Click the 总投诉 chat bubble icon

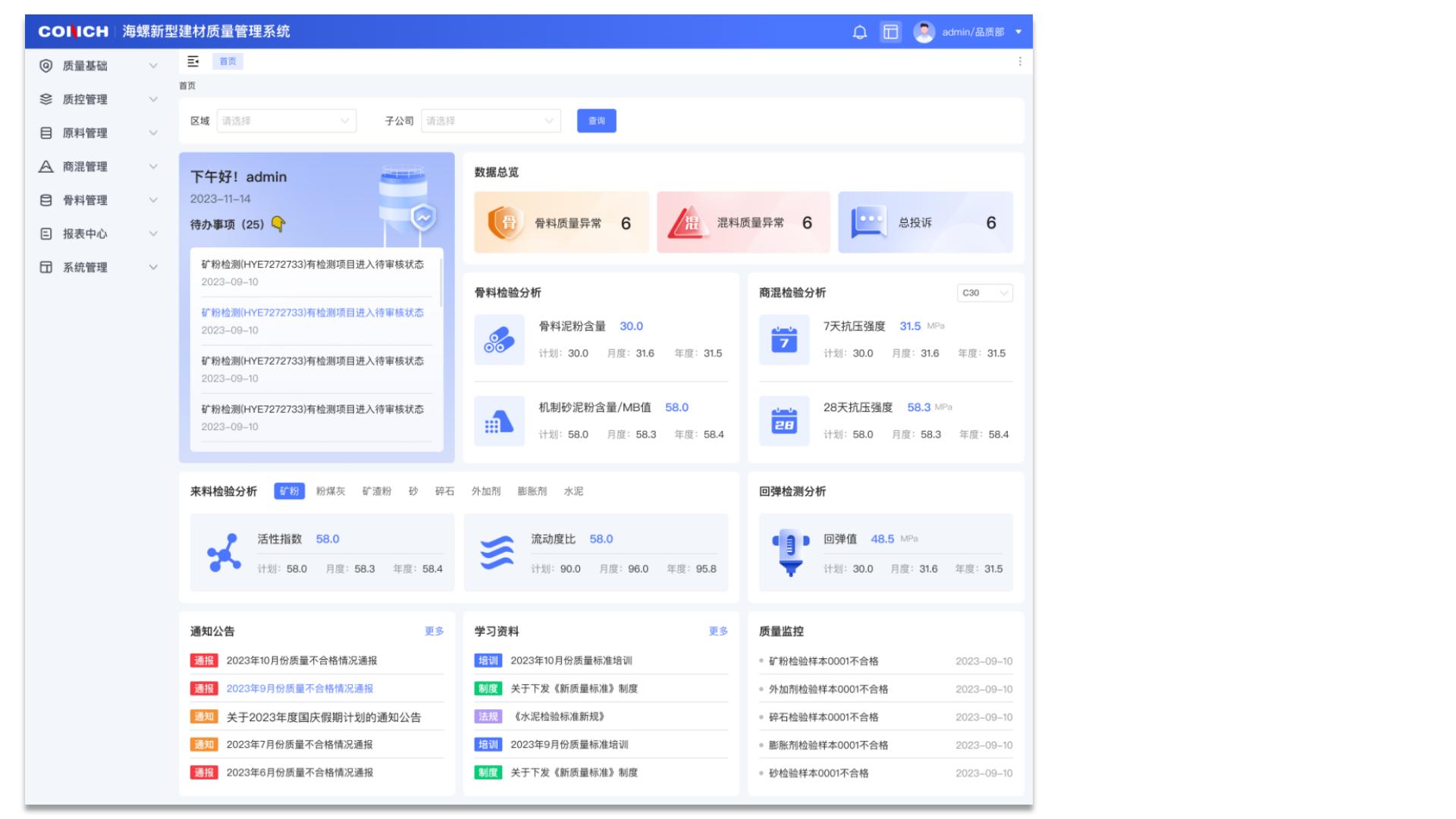coord(869,222)
